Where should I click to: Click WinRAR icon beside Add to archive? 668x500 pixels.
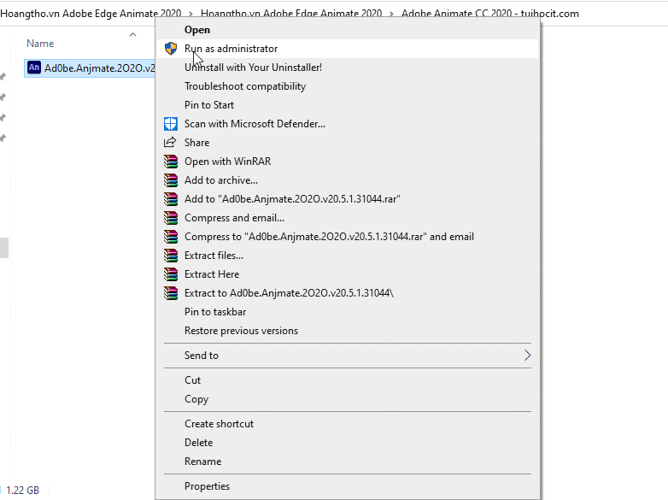(x=171, y=180)
